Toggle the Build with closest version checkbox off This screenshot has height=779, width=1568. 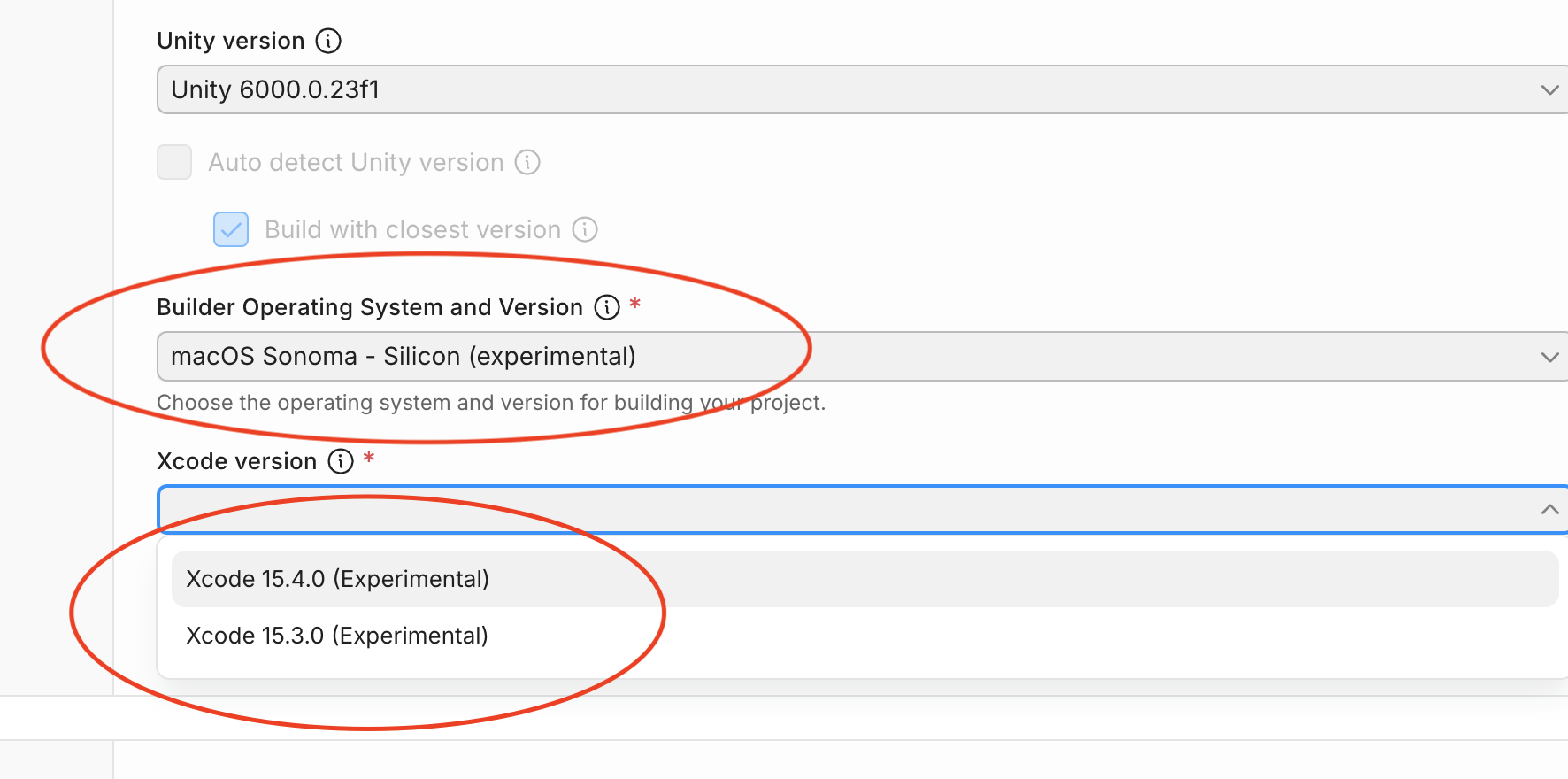230,229
